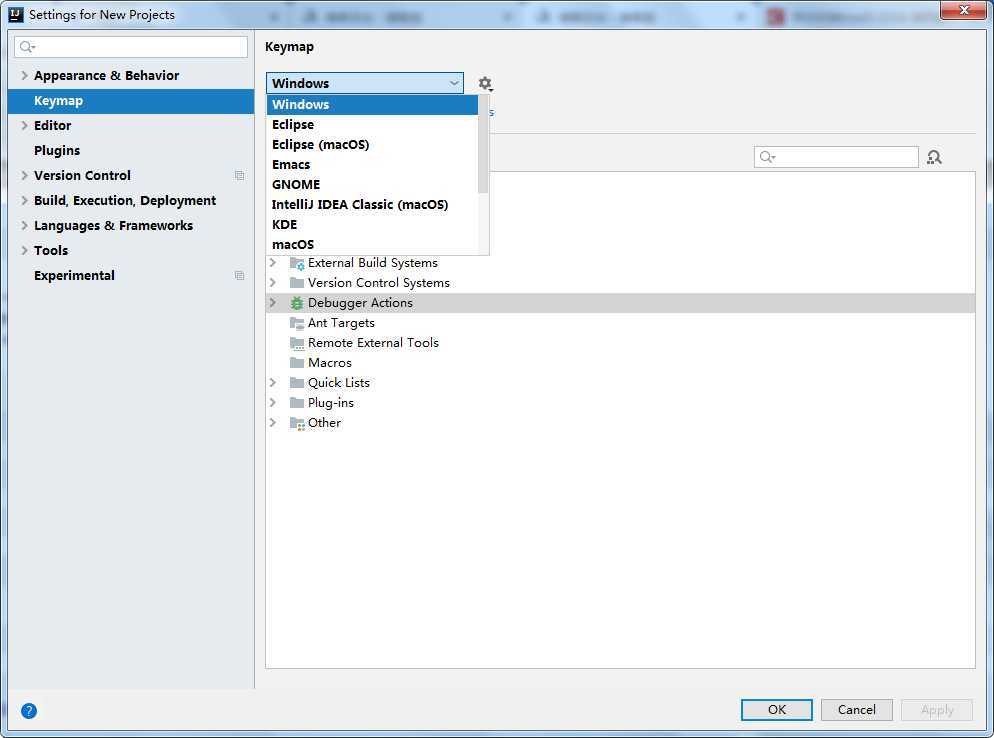994x738 pixels.
Task: Expand the Quick Lists node
Action: 273,383
